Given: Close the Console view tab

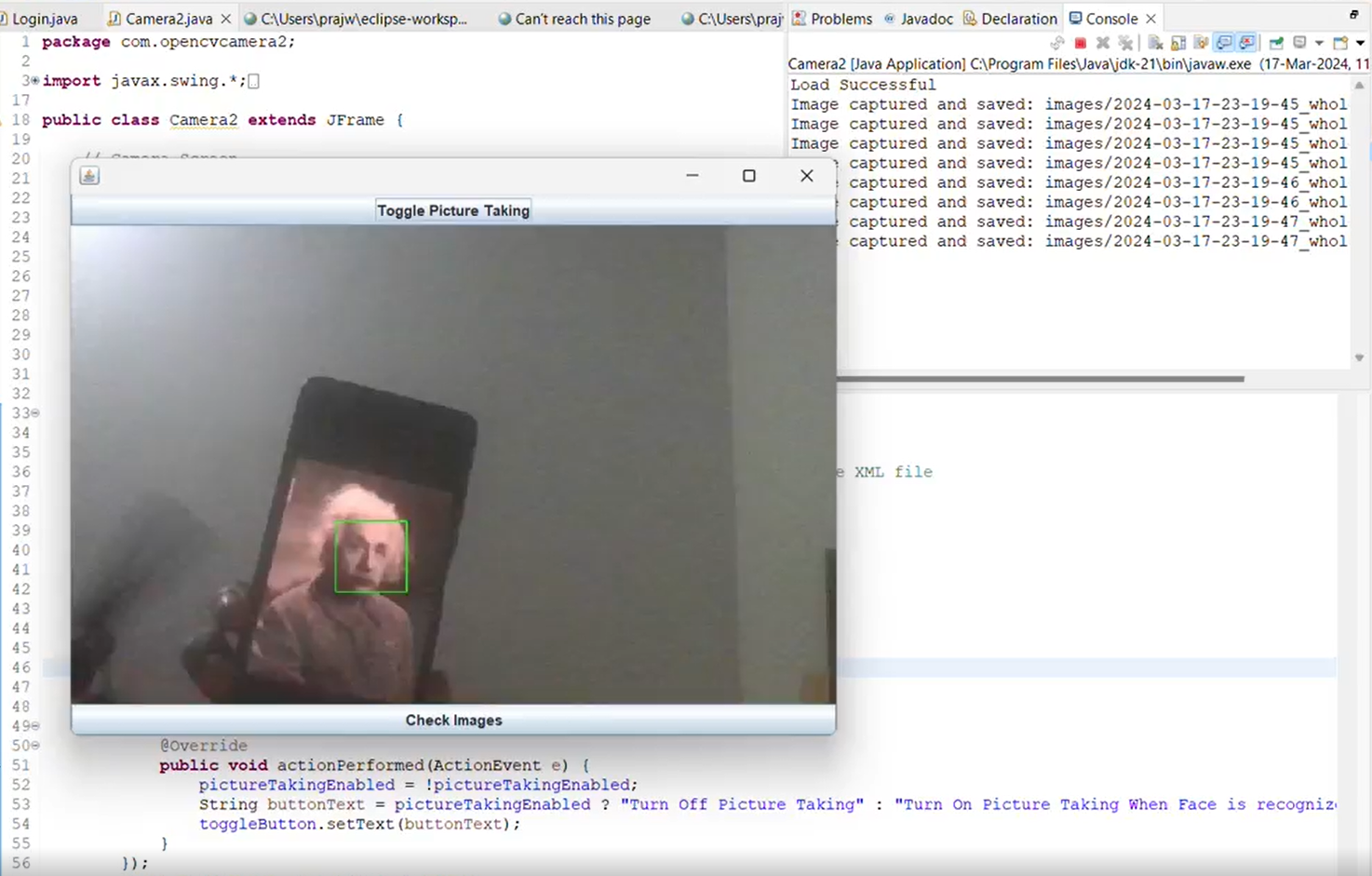Looking at the screenshot, I should (x=1150, y=19).
